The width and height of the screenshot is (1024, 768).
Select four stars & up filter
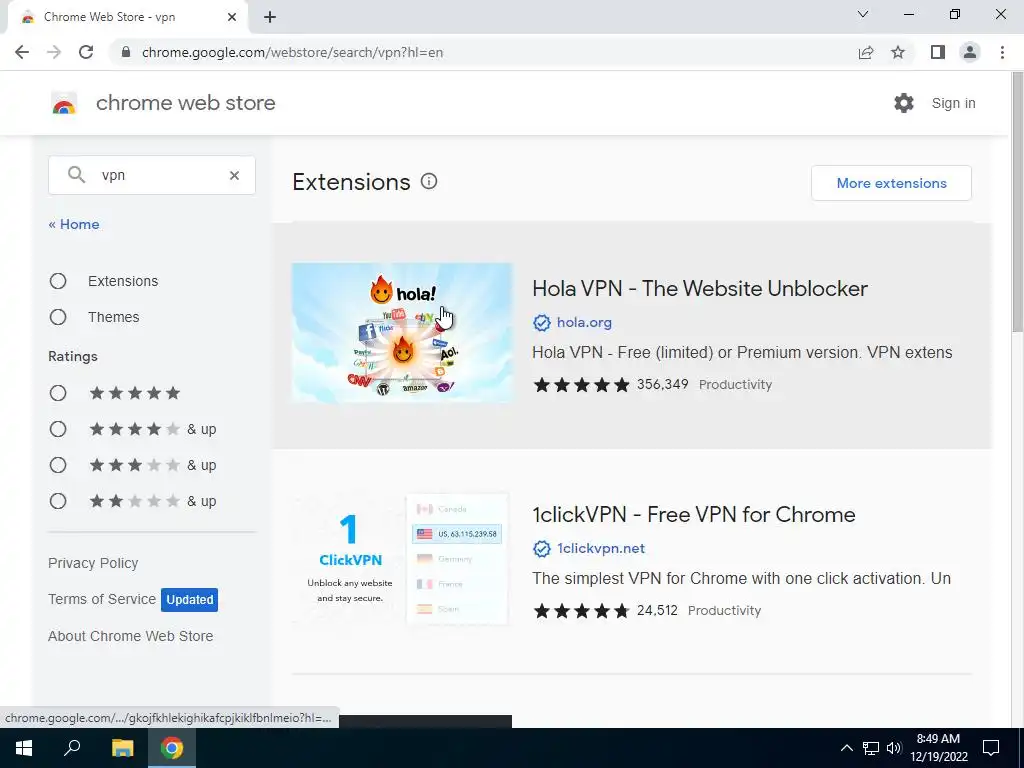[58, 429]
